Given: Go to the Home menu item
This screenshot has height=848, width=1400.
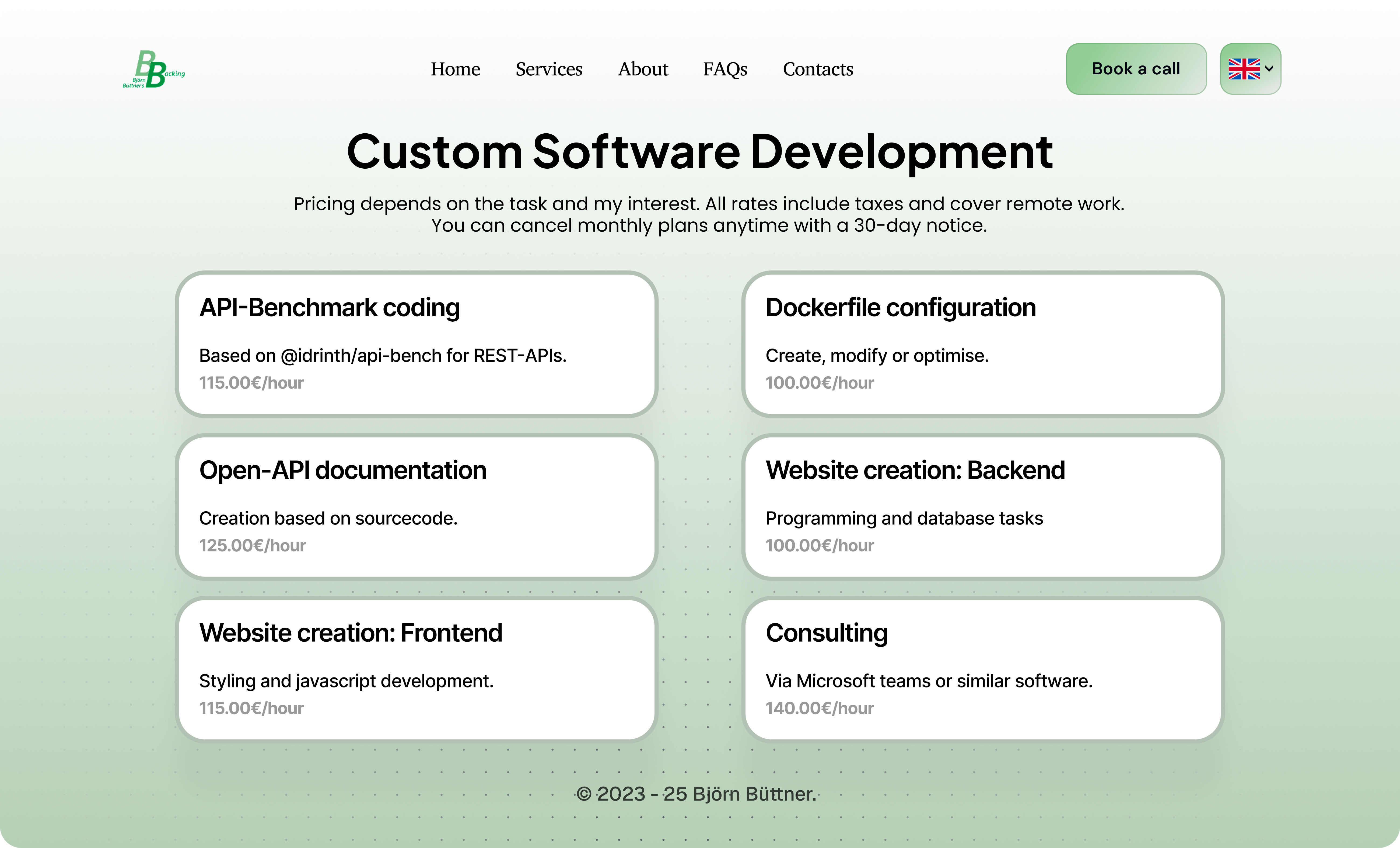Looking at the screenshot, I should (454, 69).
